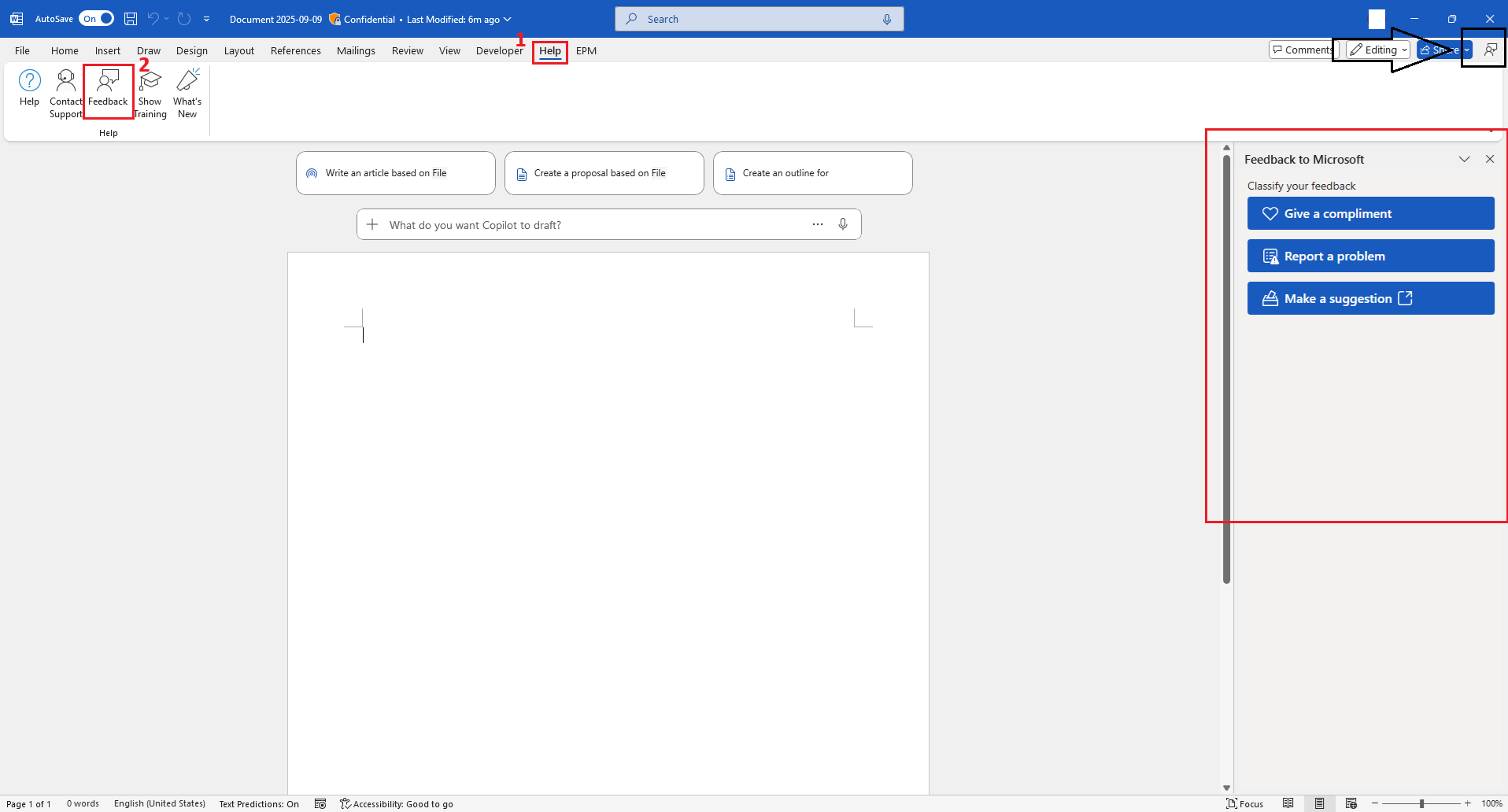Viewport: 1508px width, 812px height.
Task: Click the Report a problem button
Action: (x=1370, y=256)
